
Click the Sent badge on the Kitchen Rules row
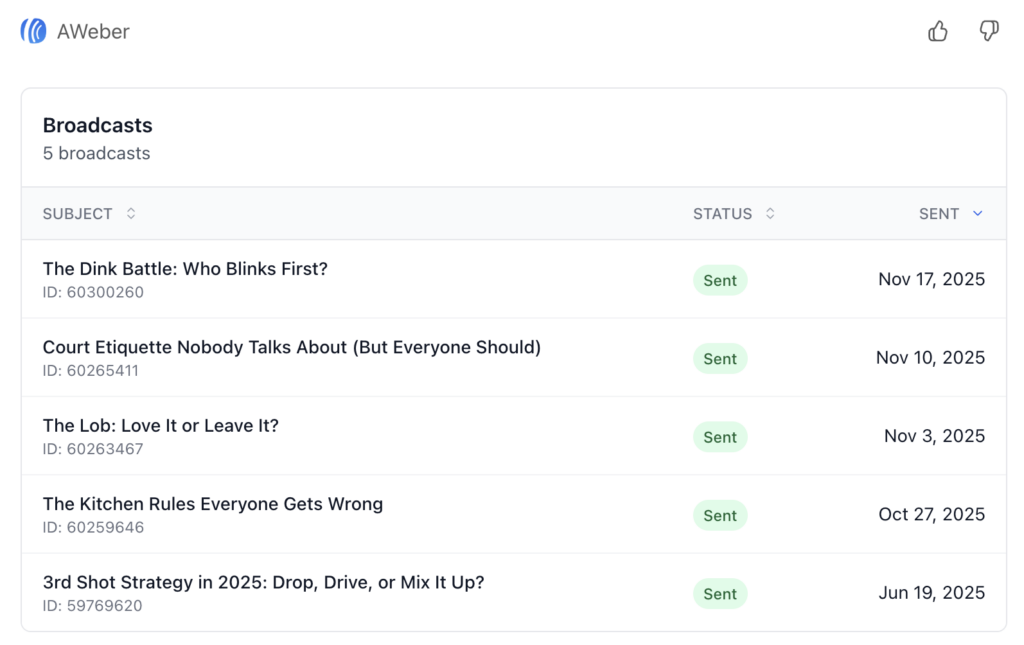720,515
